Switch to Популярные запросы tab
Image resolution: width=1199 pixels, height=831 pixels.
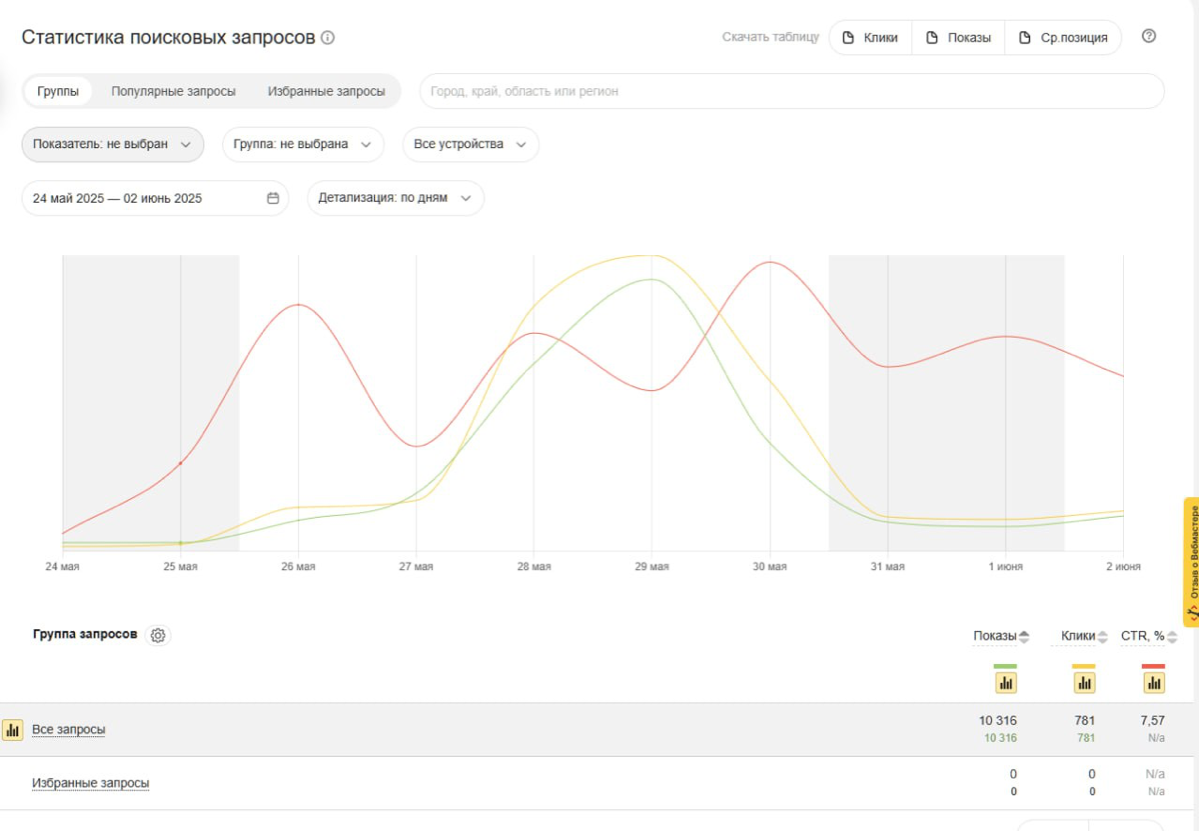tap(174, 91)
